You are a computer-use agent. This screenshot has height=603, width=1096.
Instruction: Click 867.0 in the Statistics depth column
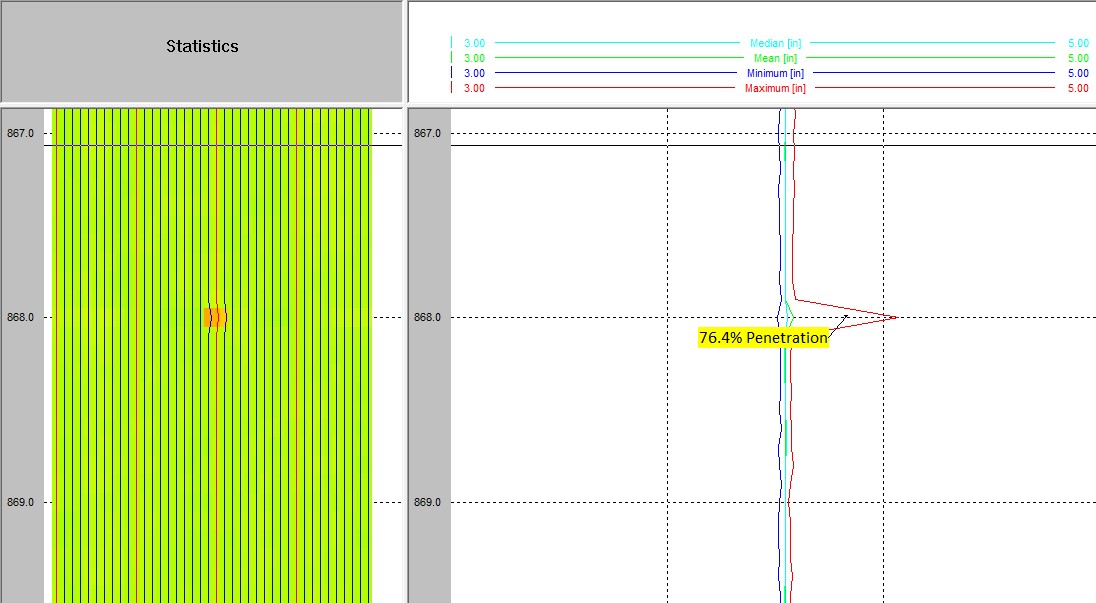tap(21, 133)
